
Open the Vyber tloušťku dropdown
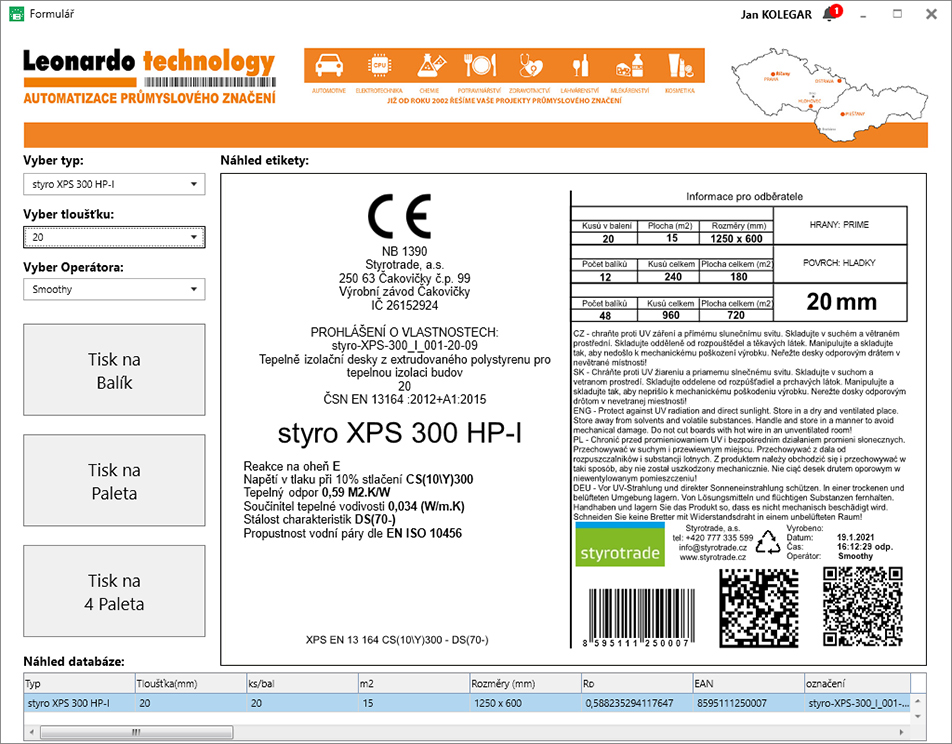click(x=114, y=237)
